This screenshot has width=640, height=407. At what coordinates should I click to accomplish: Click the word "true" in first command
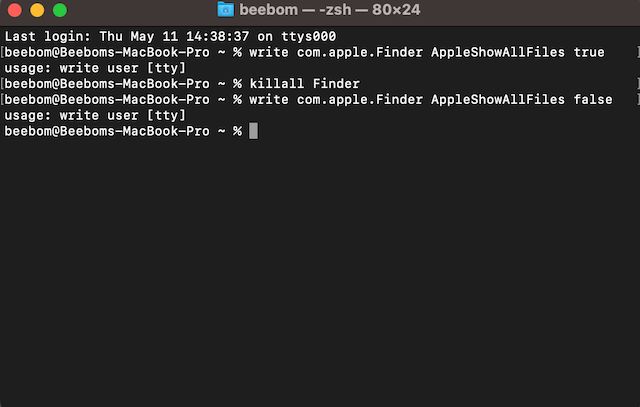pos(589,52)
